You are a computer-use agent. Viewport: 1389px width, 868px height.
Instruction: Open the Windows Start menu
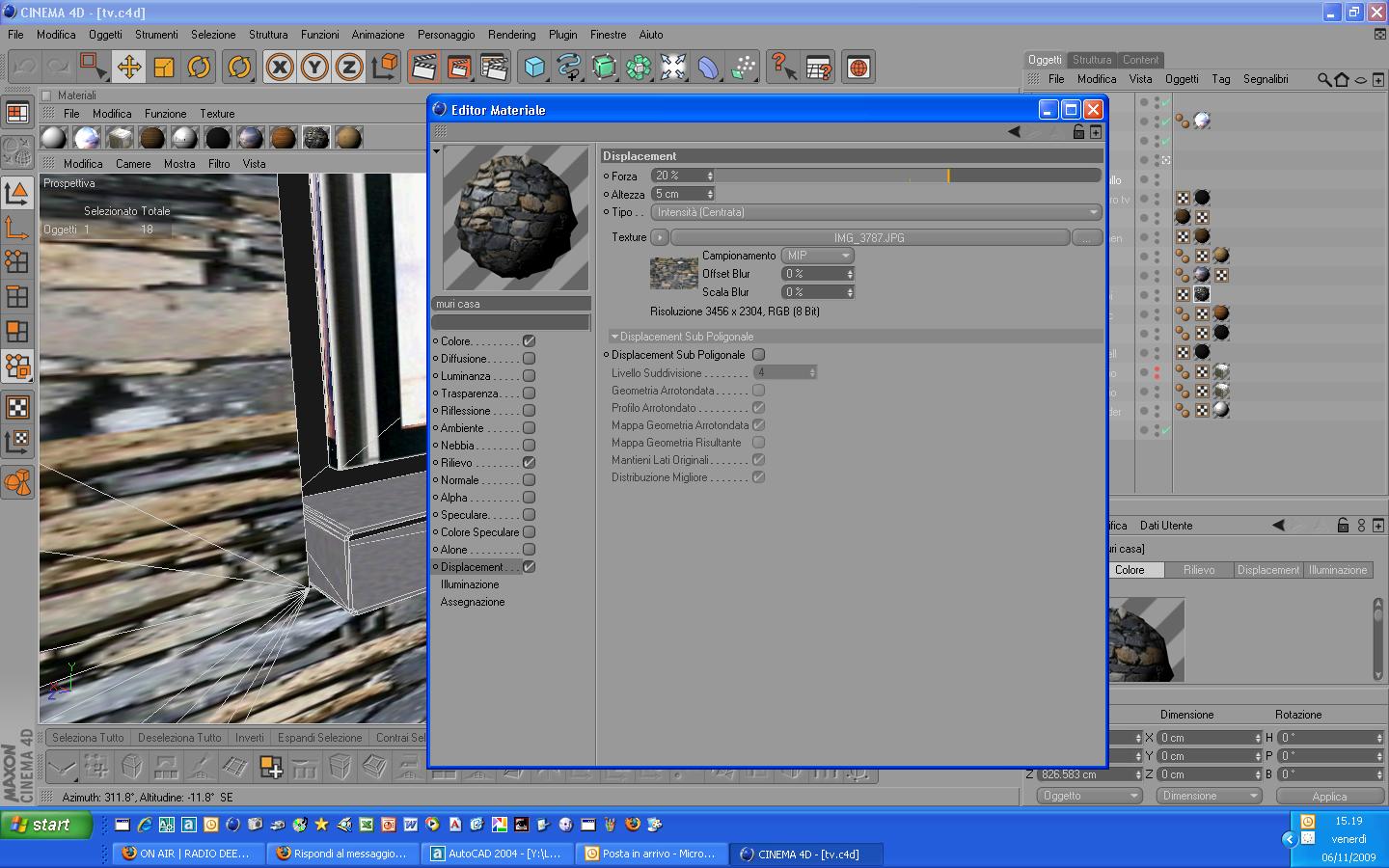point(46,825)
